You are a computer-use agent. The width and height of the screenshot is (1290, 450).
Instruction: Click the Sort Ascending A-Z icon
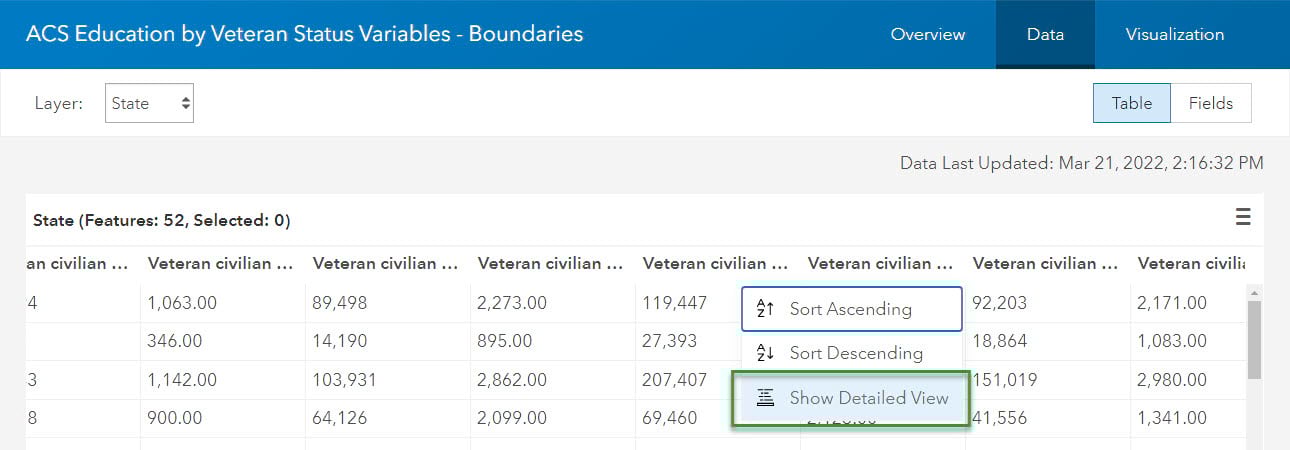(765, 309)
